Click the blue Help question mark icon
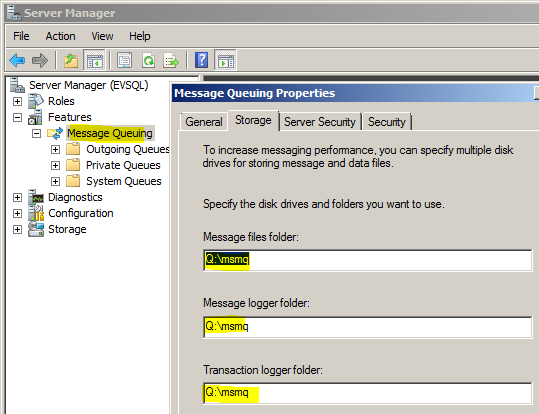This screenshot has height=414, width=539. click(x=201, y=60)
